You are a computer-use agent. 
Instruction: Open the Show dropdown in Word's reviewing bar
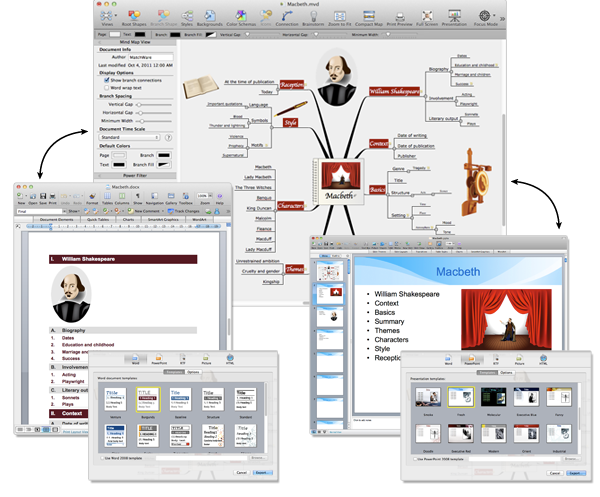coord(74,211)
